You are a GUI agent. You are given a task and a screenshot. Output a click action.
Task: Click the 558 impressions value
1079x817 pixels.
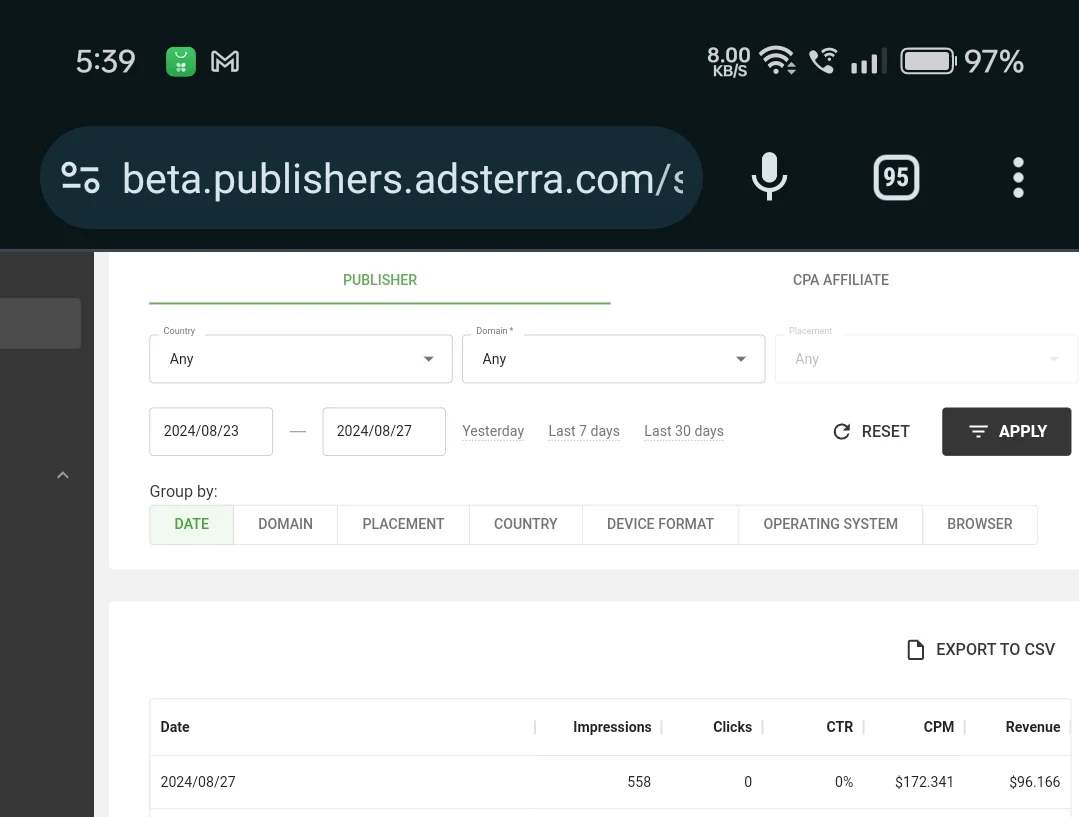[x=639, y=782]
